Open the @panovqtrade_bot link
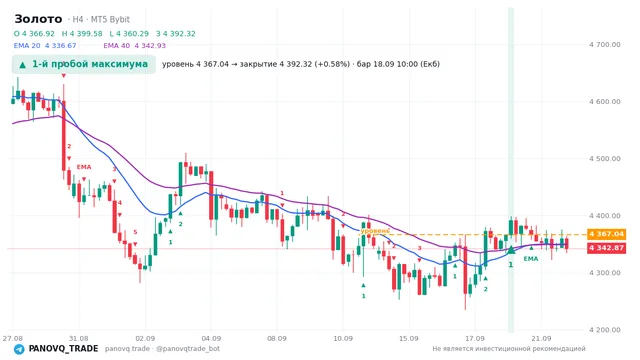 (x=188, y=349)
